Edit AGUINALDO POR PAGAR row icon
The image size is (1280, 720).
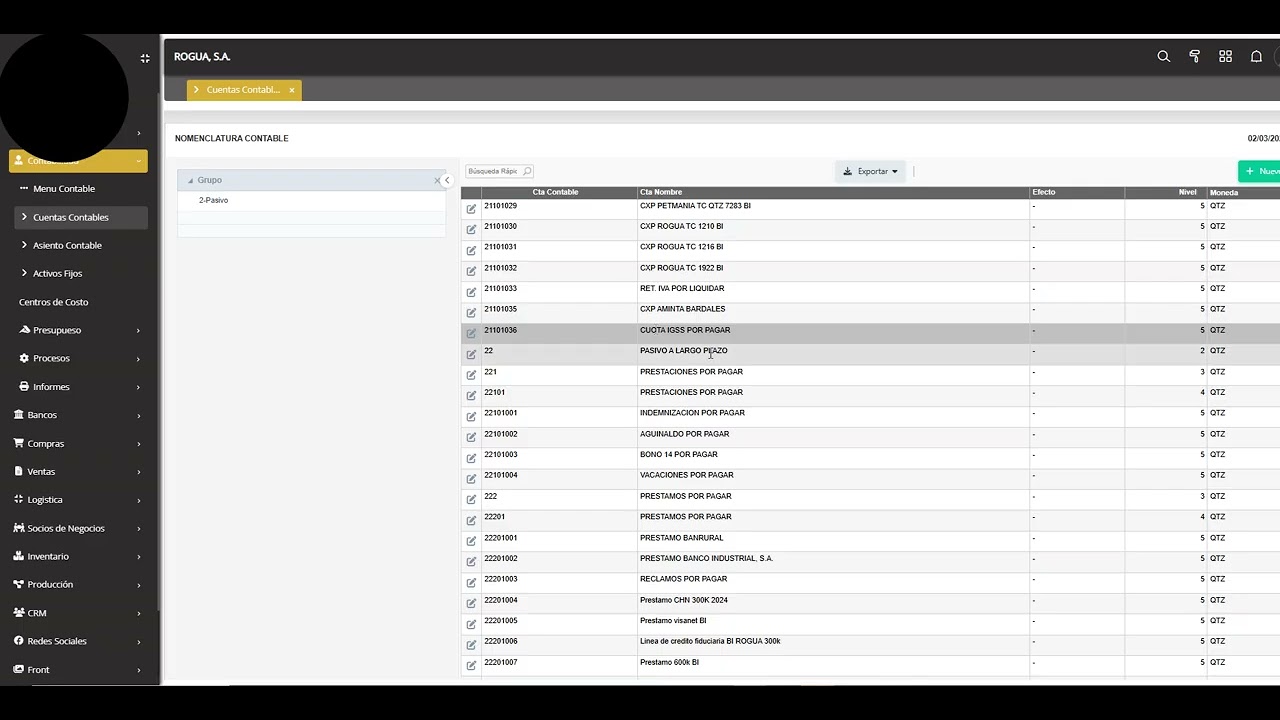(471, 437)
